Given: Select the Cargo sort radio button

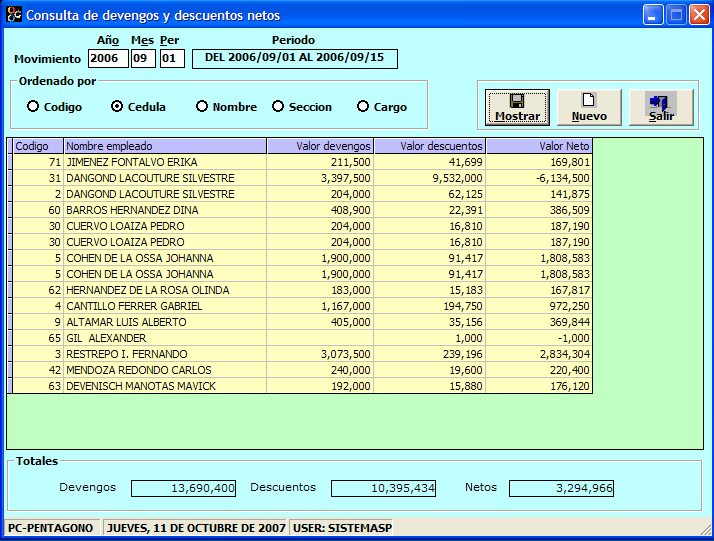Looking at the screenshot, I should pos(362,107).
